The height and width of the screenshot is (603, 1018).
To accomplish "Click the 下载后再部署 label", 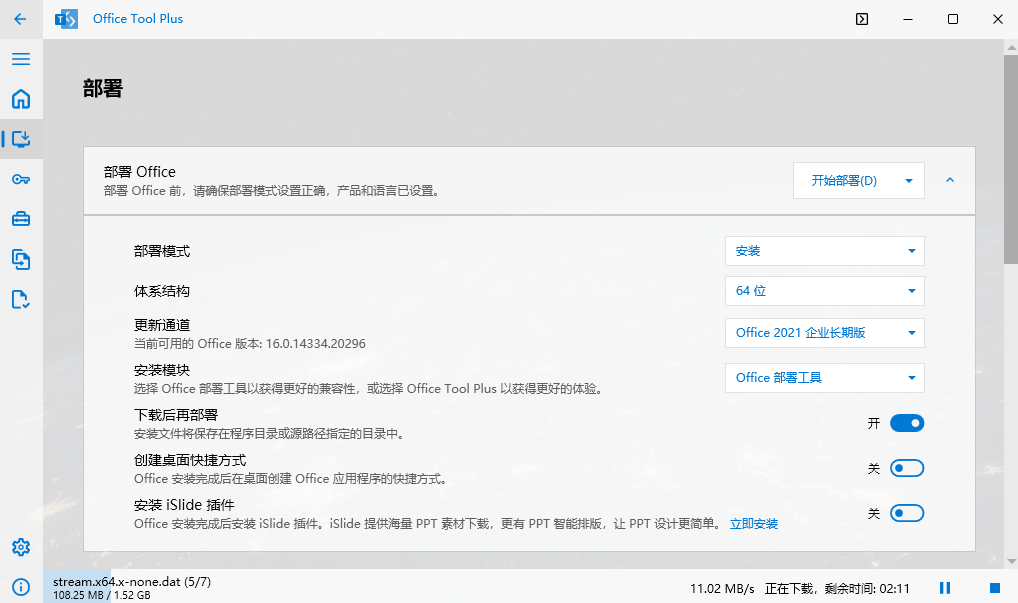I will tap(176, 415).
